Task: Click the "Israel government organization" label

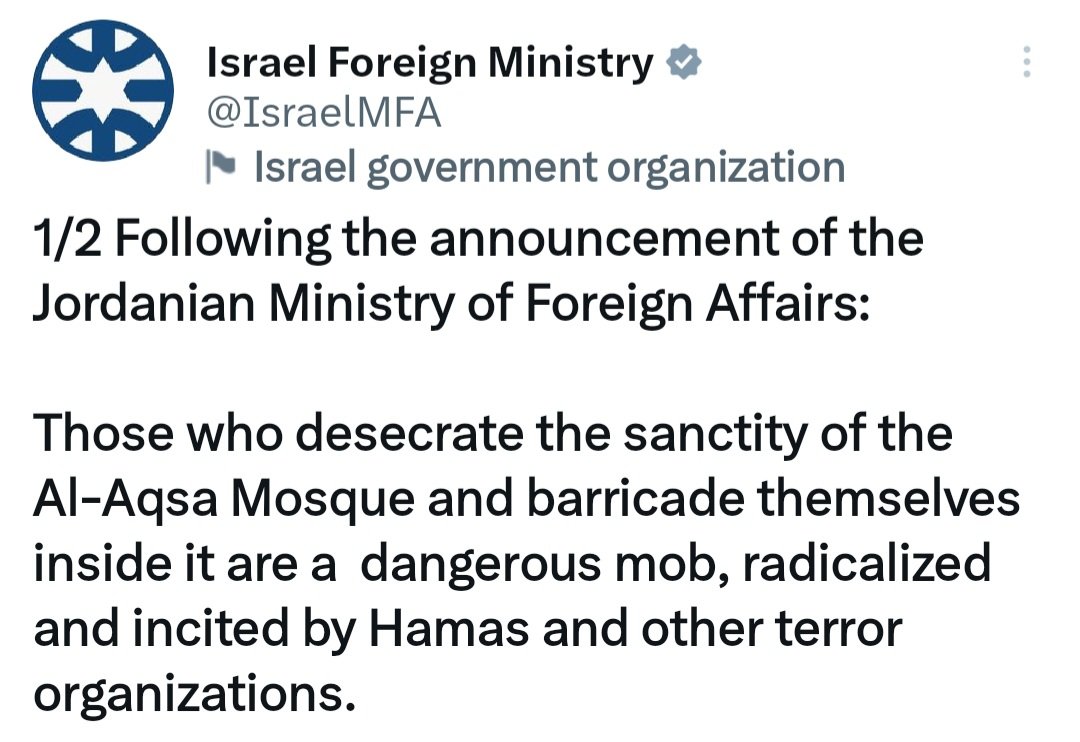Action: (x=549, y=167)
